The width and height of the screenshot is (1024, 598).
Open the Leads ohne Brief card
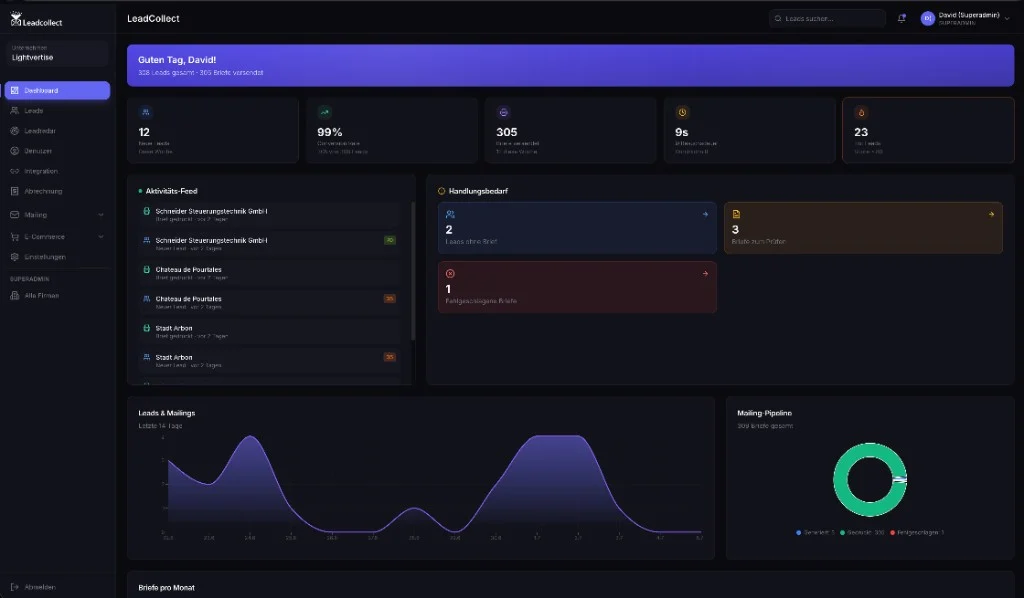(577, 228)
